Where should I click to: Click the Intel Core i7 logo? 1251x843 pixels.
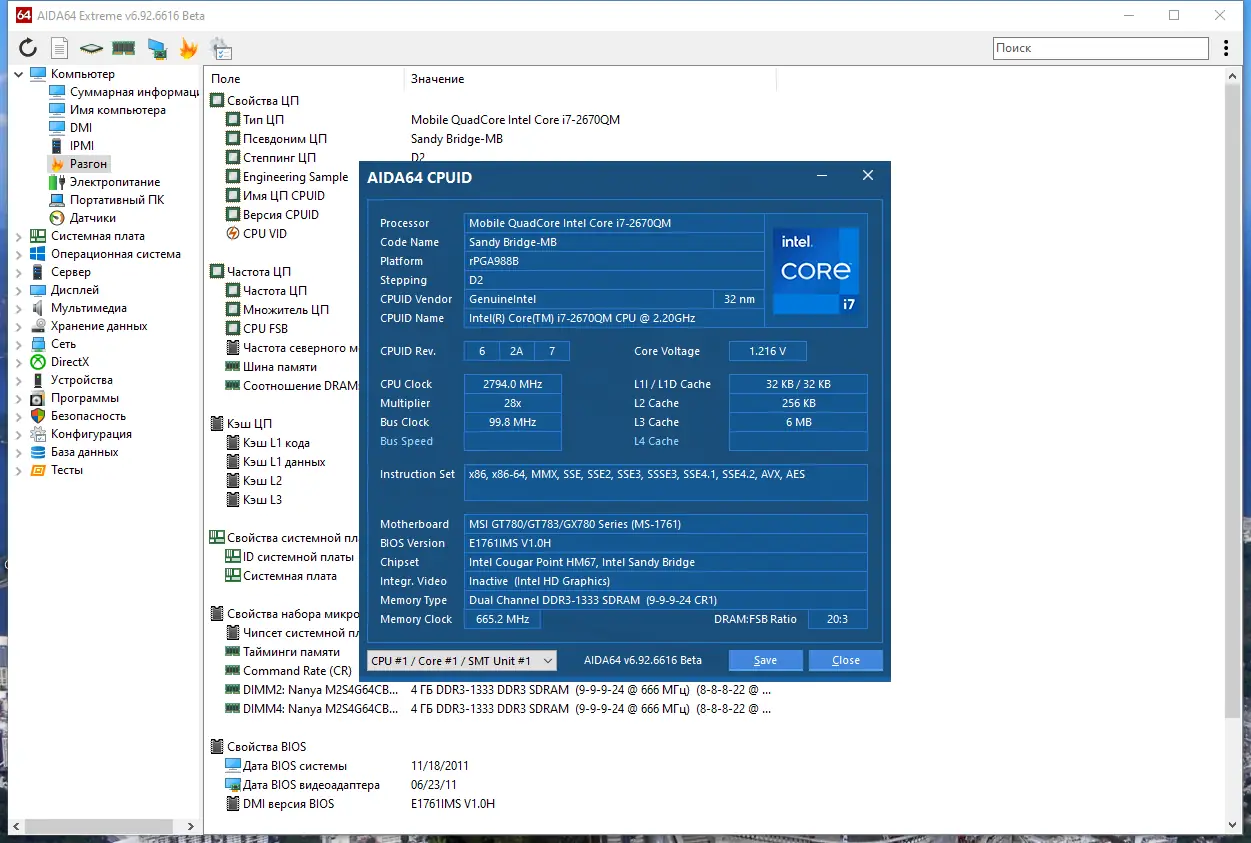pos(815,270)
